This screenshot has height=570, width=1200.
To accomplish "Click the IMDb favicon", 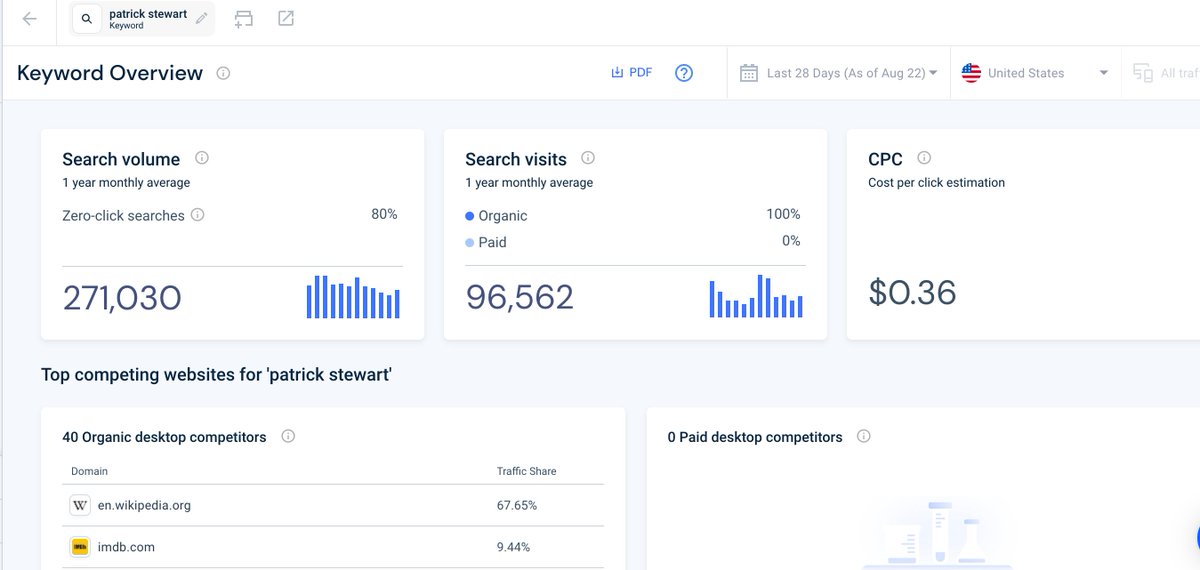I will coord(80,547).
